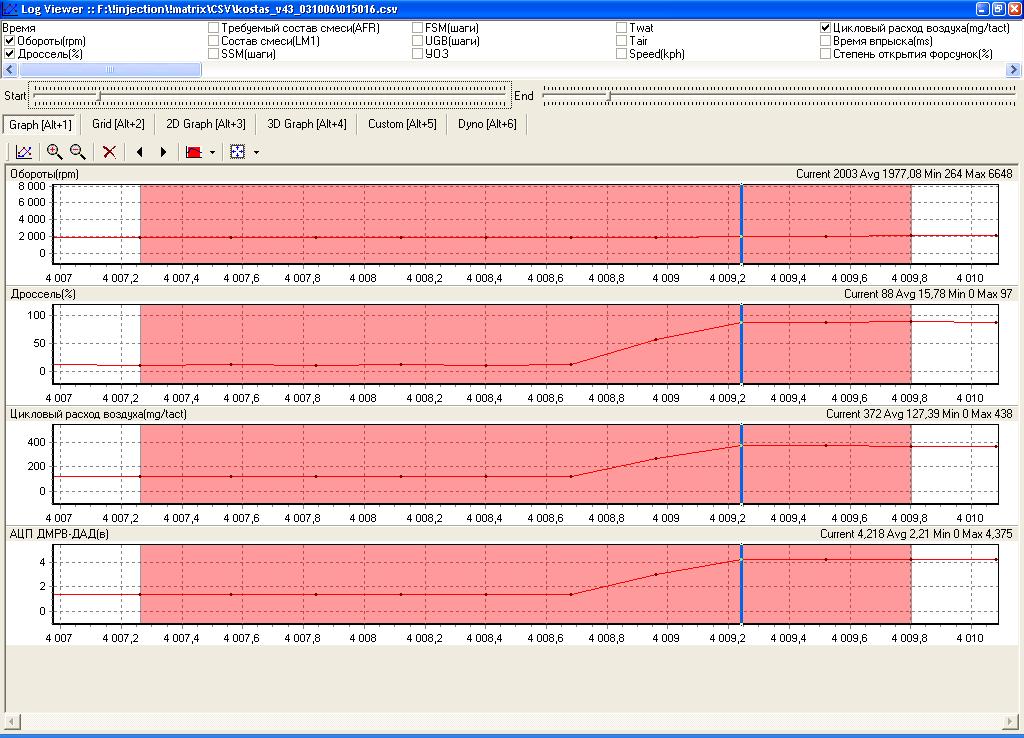Click the dotted square fit icon

237,152
